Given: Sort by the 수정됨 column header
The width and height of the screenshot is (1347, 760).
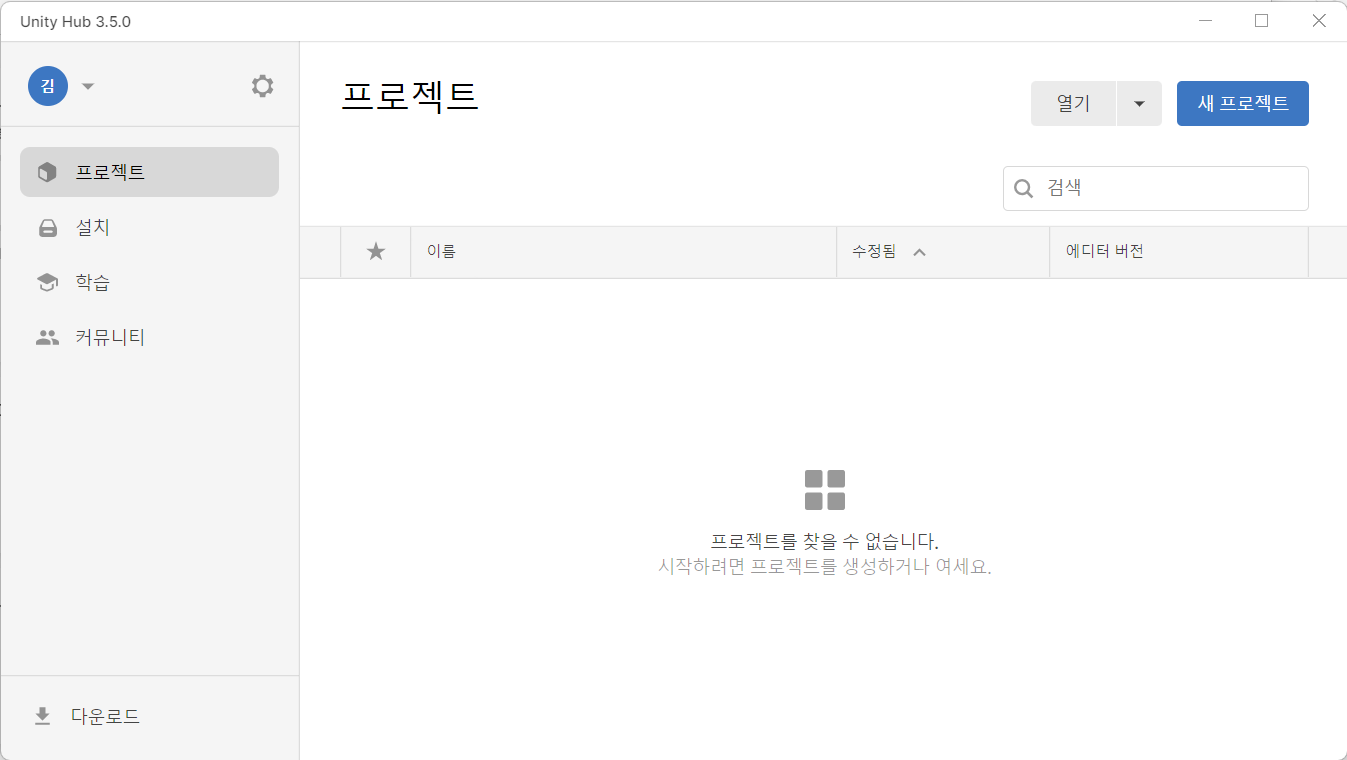Looking at the screenshot, I should click(943, 252).
